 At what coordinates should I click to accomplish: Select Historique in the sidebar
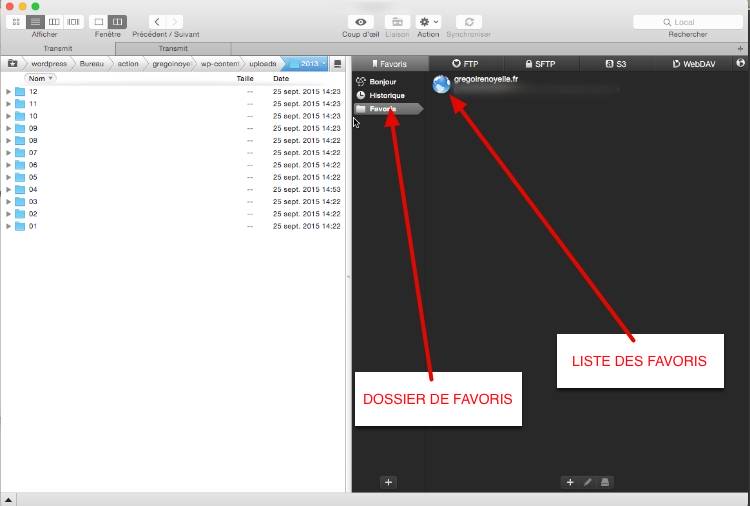pos(381,96)
